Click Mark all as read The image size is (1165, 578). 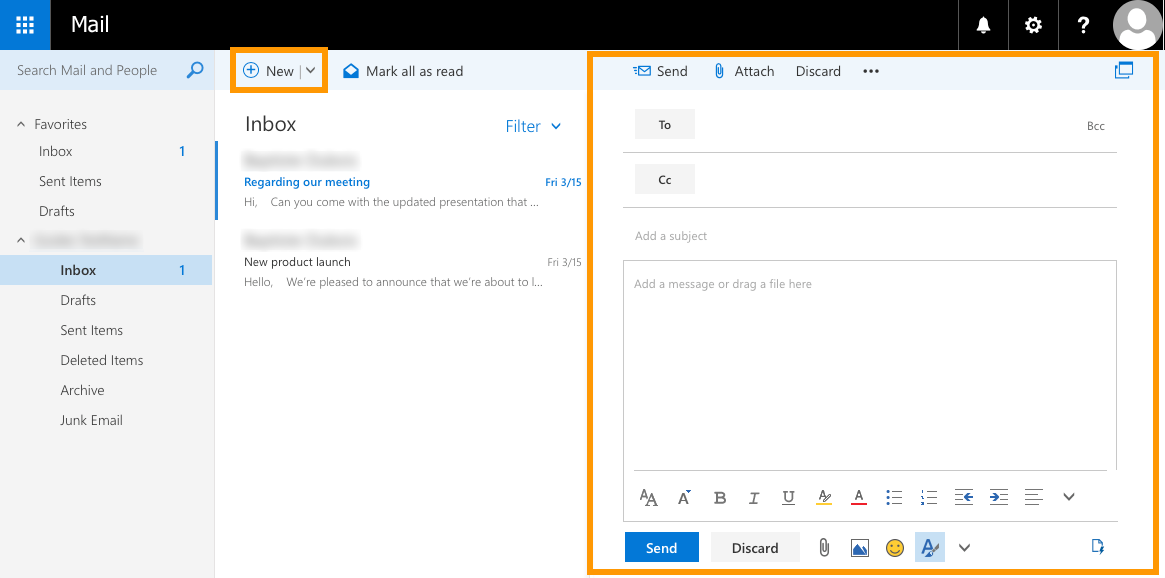coord(403,71)
